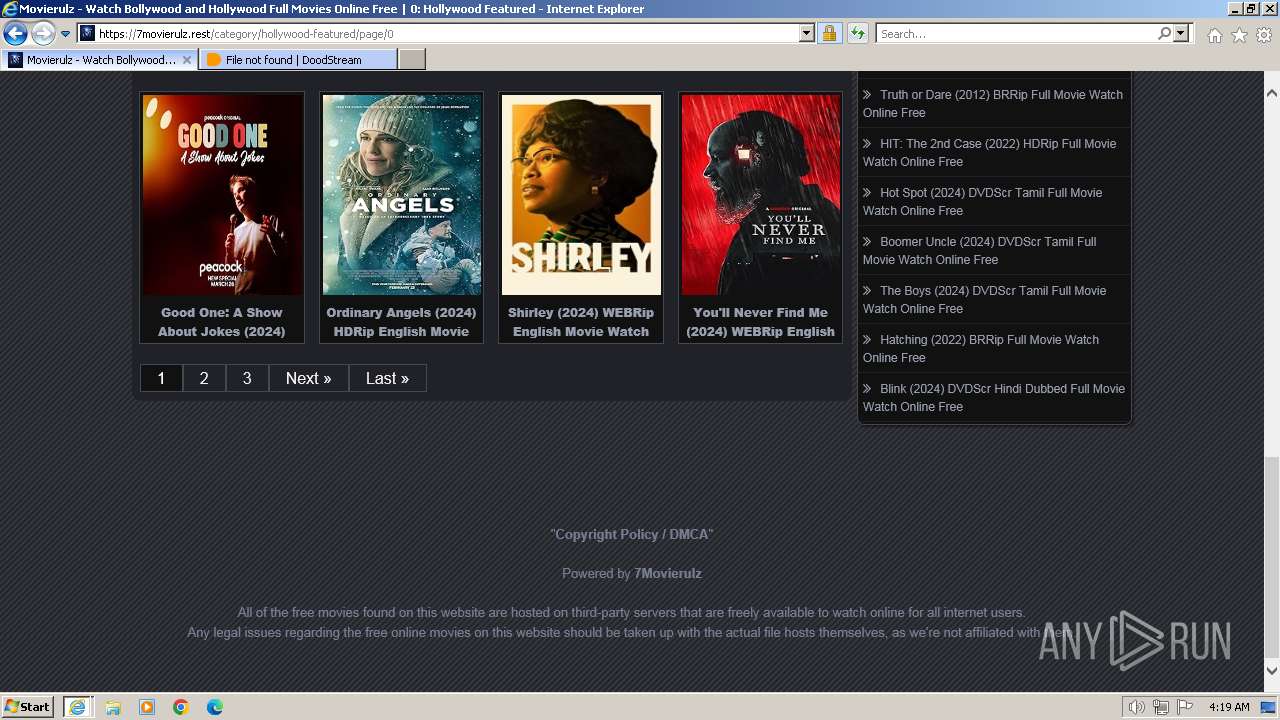Click page scrollbar down arrow
The width and height of the screenshot is (1280, 720).
pyautogui.click(x=1271, y=671)
